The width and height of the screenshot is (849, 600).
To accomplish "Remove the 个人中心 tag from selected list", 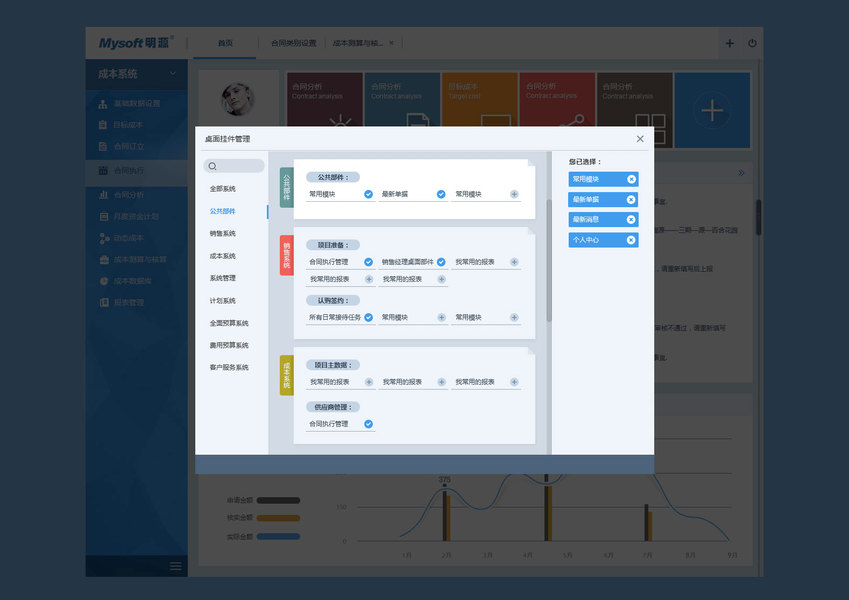I will [x=631, y=240].
